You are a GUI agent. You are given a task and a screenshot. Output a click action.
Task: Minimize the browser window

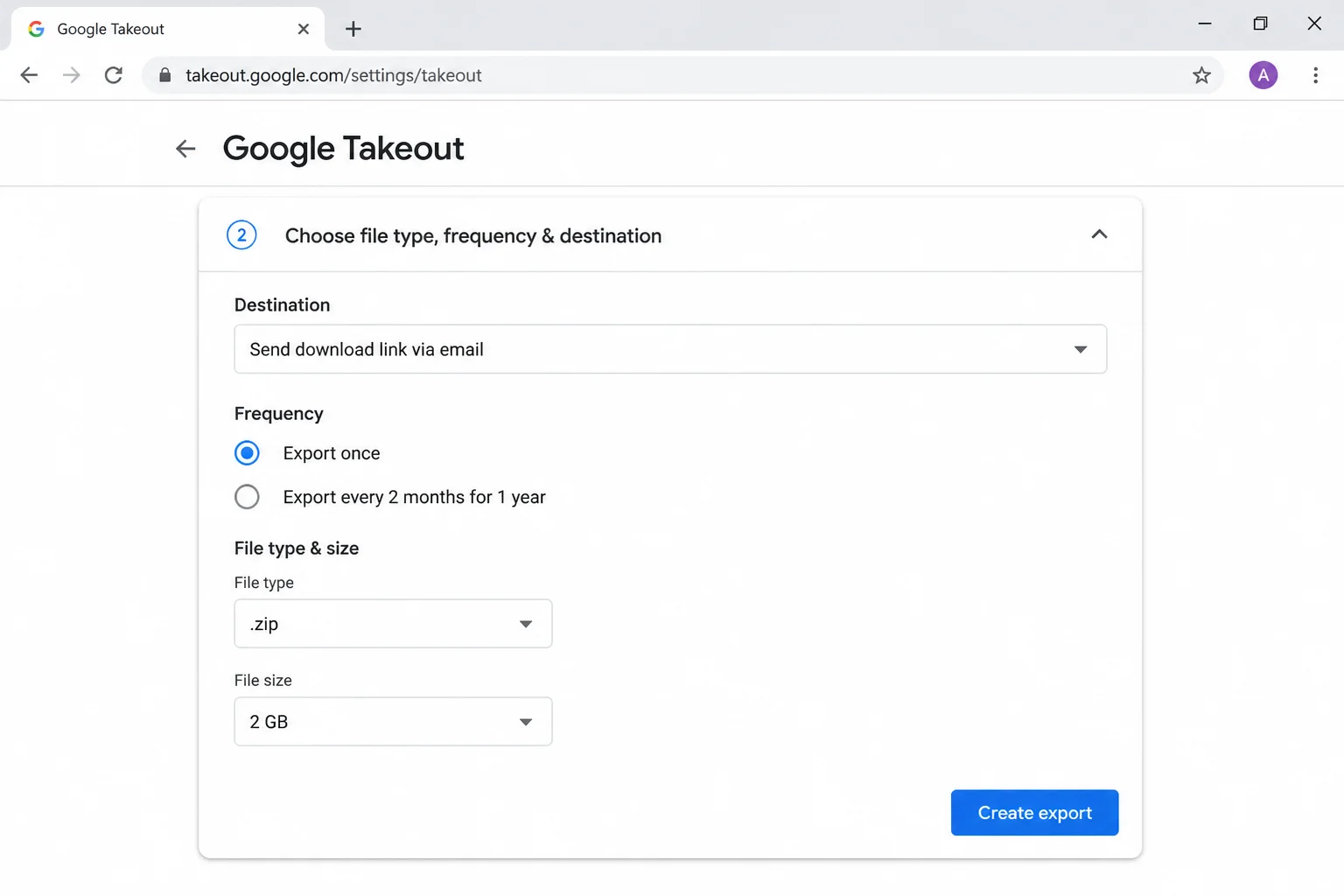click(x=1205, y=24)
